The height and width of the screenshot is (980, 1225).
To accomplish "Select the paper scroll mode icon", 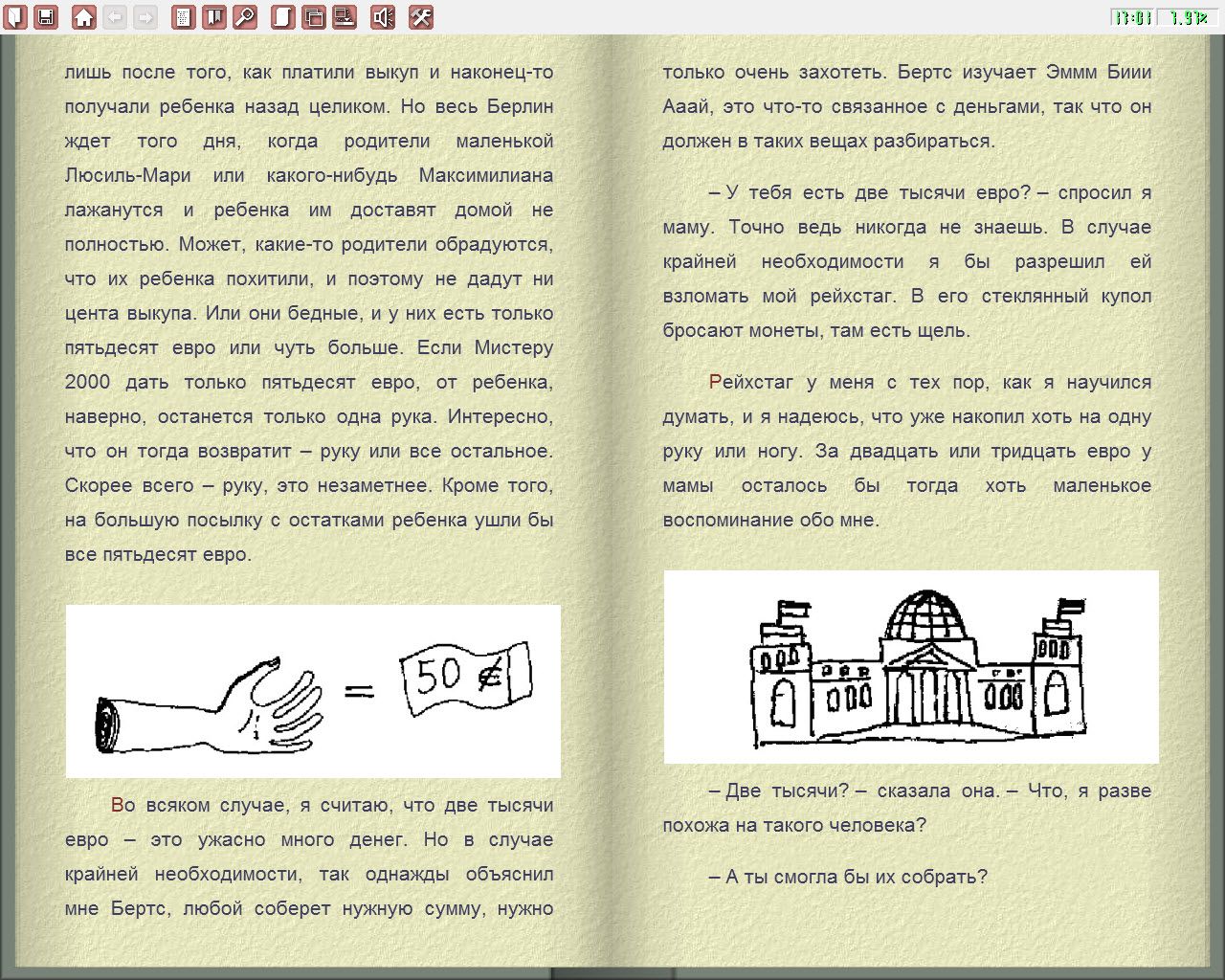I will (x=282, y=17).
